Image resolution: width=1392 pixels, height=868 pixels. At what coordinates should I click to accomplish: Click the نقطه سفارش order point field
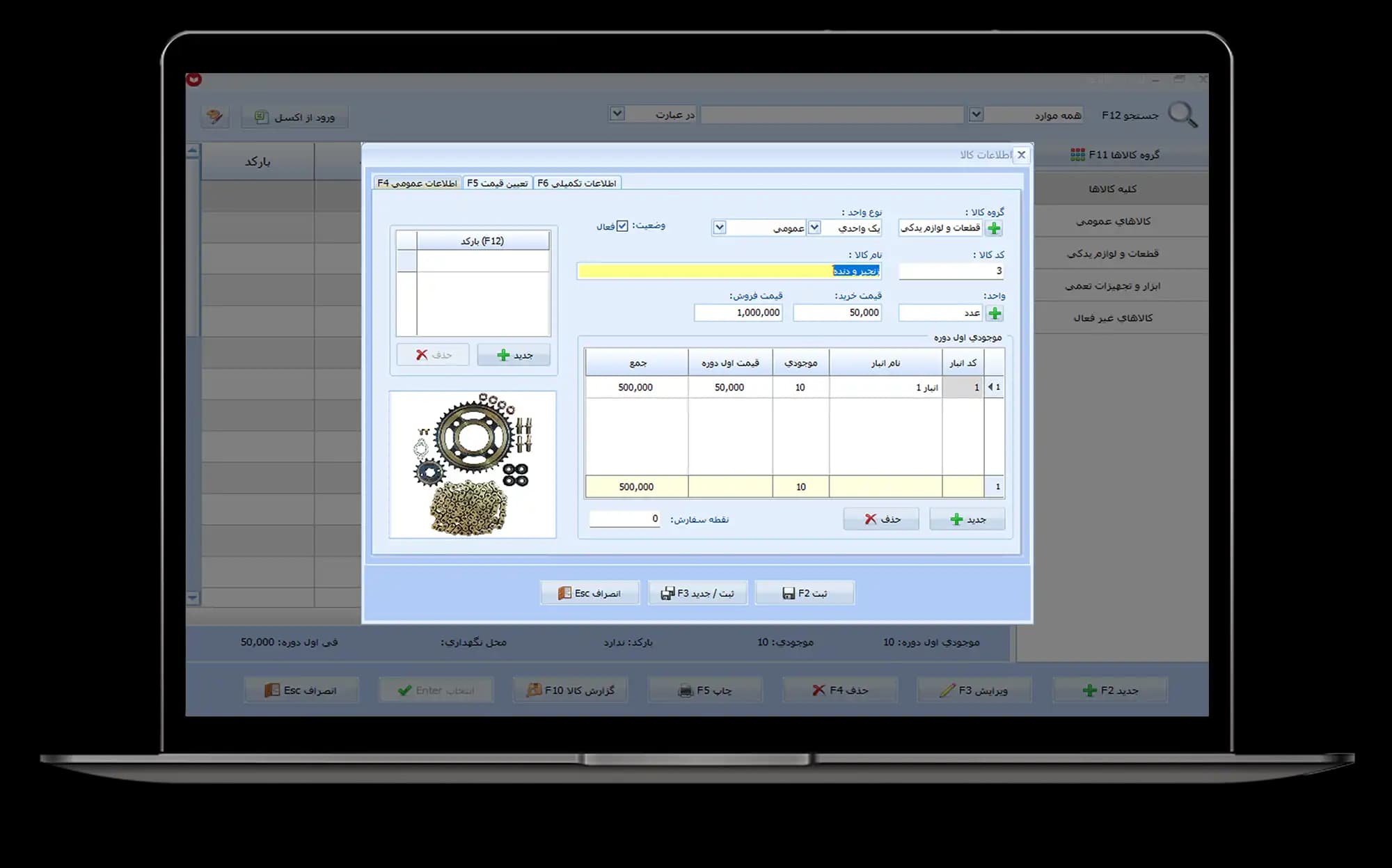coord(624,519)
